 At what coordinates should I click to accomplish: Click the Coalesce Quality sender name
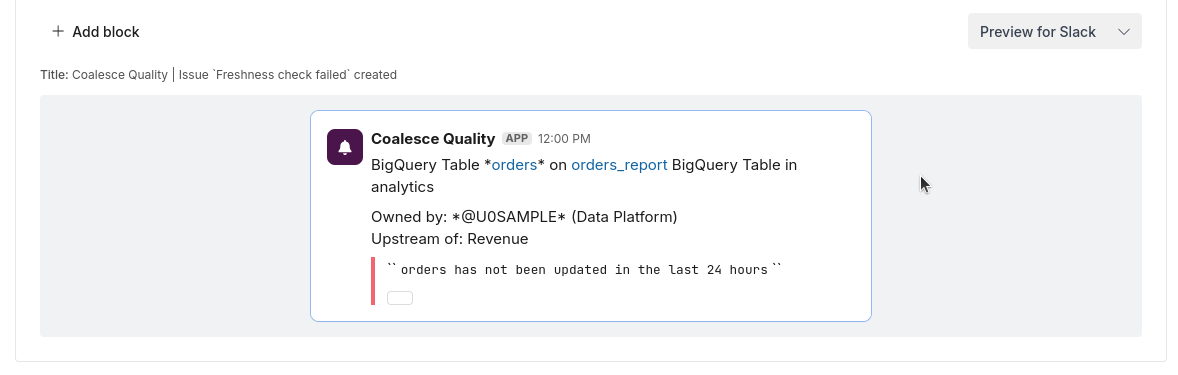click(433, 138)
